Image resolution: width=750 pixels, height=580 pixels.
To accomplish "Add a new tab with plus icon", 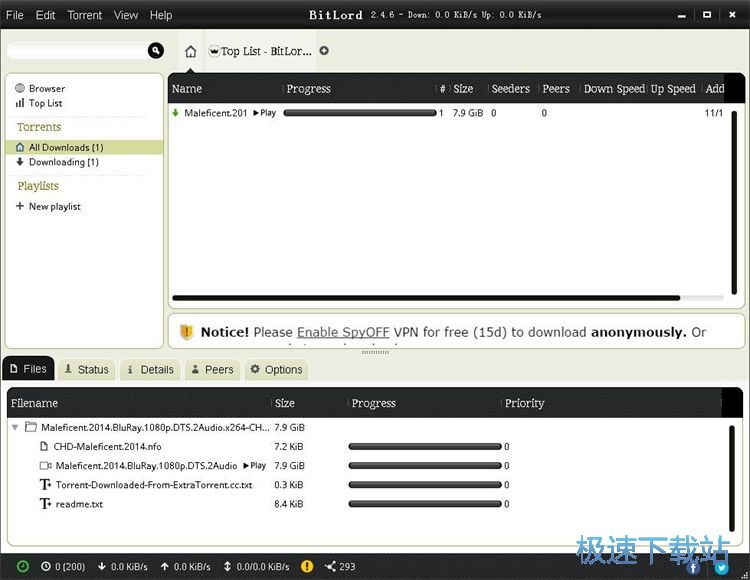I will pos(324,50).
